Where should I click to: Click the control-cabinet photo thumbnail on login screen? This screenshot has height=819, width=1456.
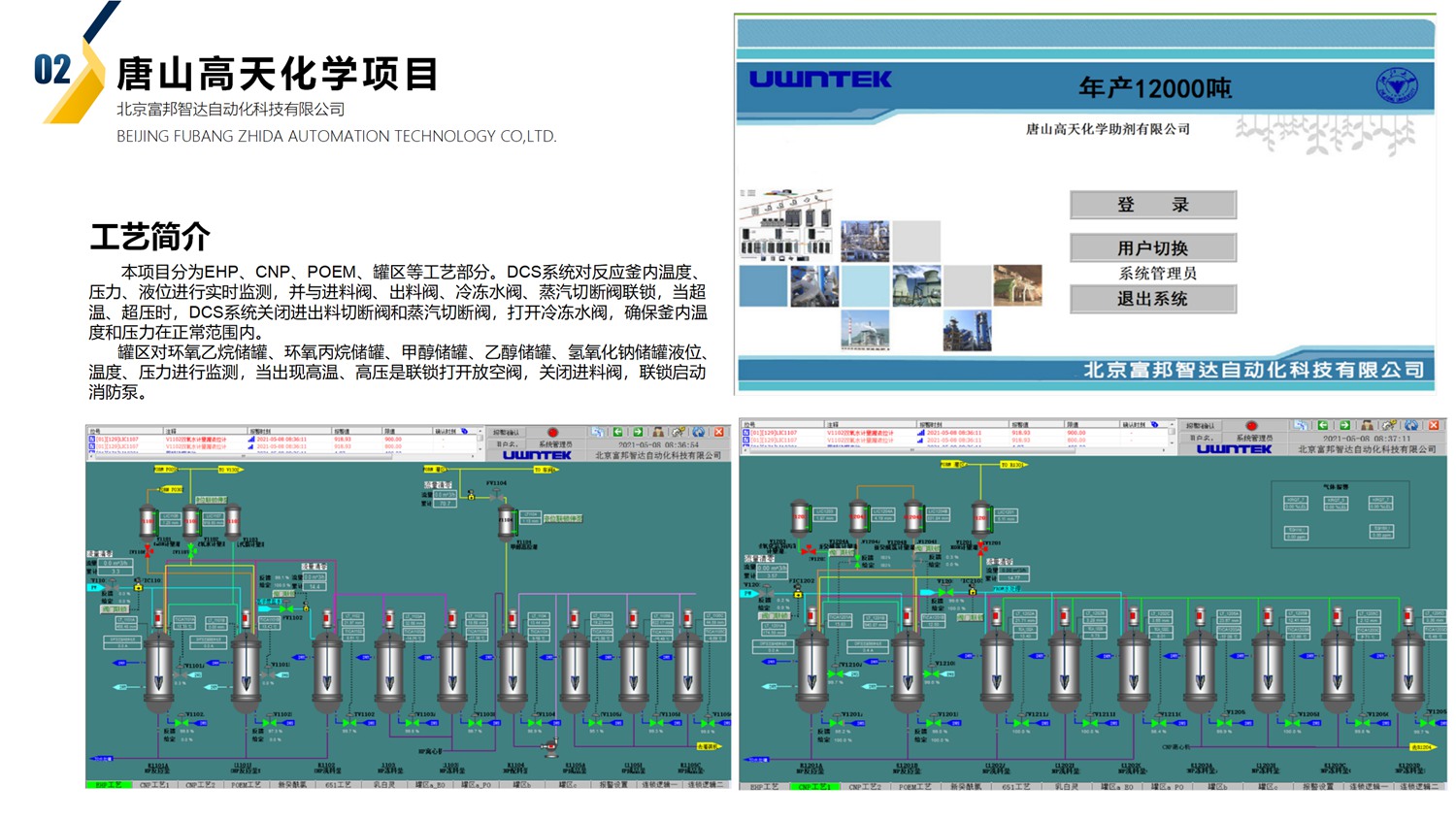click(785, 226)
